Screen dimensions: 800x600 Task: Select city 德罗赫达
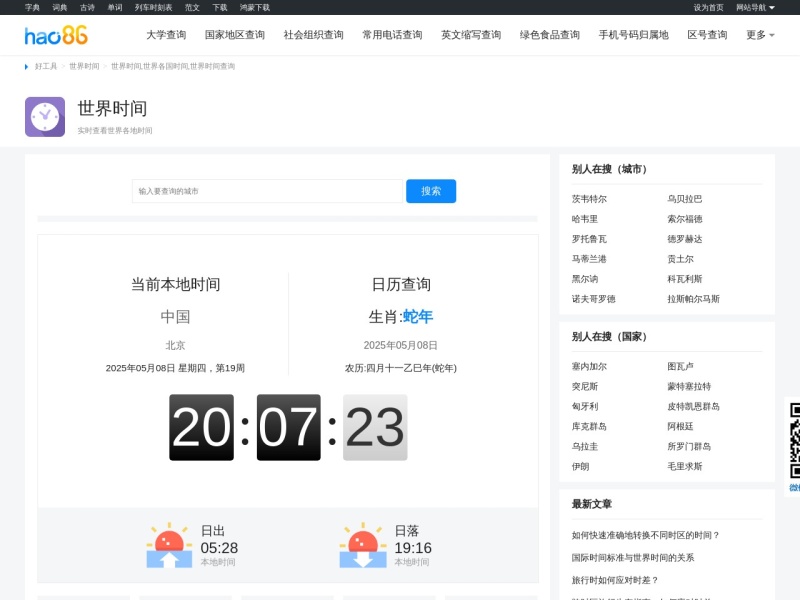tap(685, 239)
